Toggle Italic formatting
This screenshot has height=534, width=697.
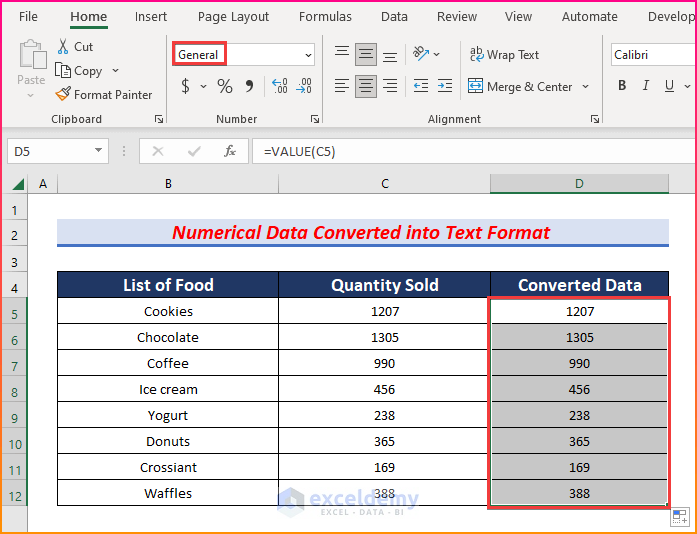point(645,85)
